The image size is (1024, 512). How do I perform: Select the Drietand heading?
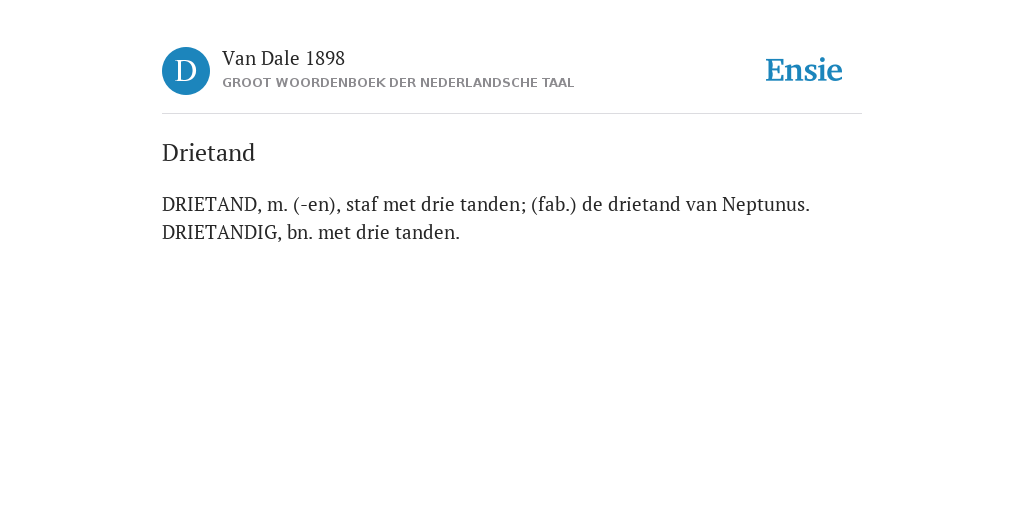click(208, 153)
